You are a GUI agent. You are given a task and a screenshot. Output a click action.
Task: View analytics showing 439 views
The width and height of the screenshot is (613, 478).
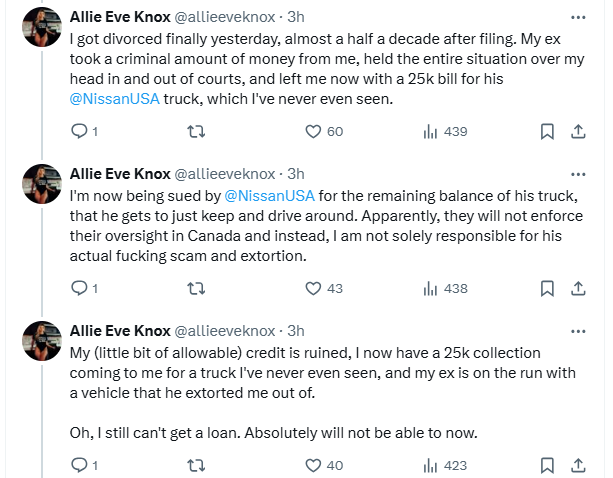click(431, 131)
